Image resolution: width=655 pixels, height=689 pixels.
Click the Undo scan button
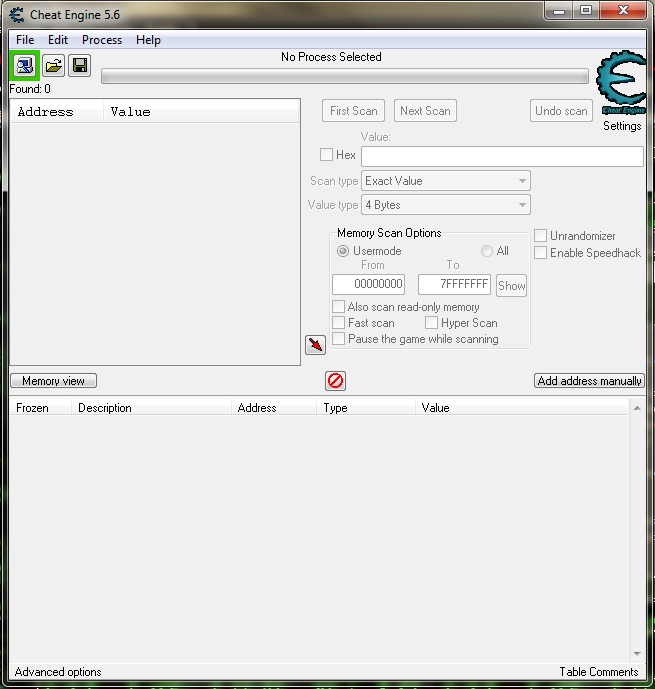561,111
